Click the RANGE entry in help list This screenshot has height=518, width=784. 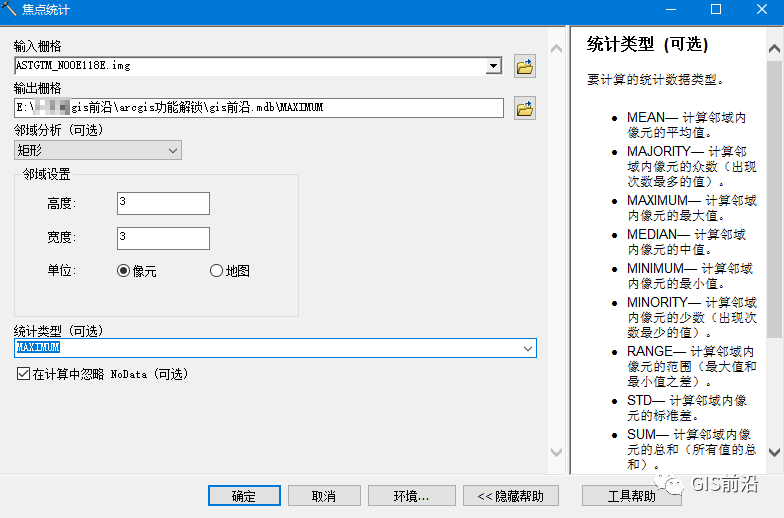click(x=692, y=366)
